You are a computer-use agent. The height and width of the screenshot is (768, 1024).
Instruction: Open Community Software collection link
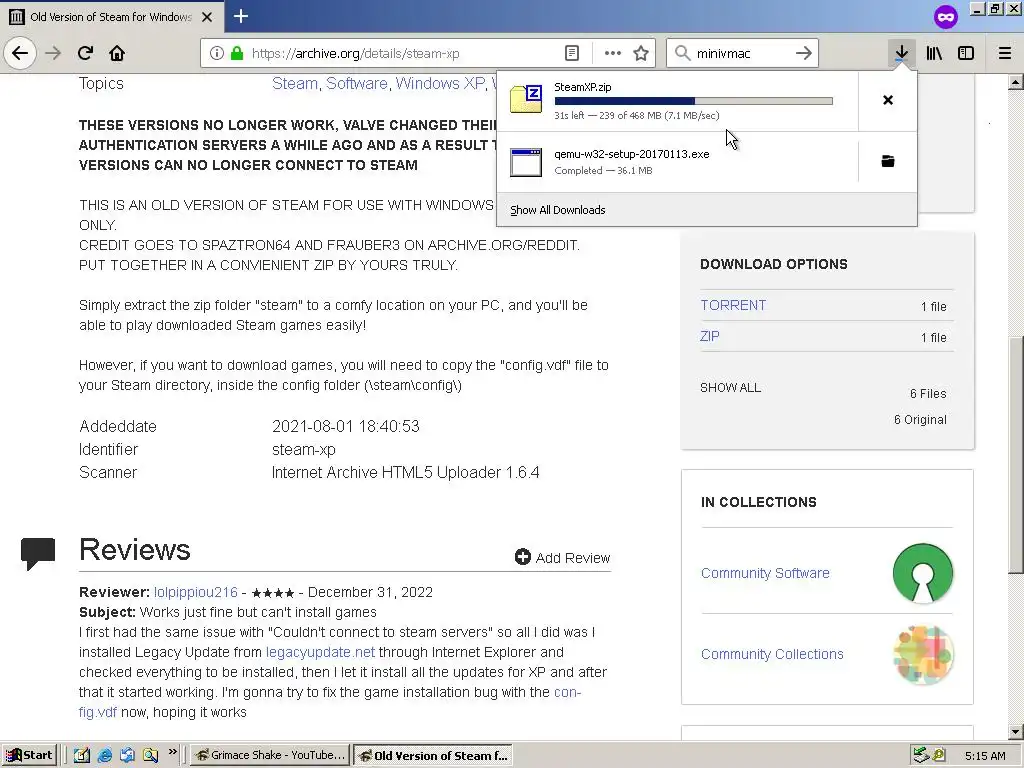(765, 573)
